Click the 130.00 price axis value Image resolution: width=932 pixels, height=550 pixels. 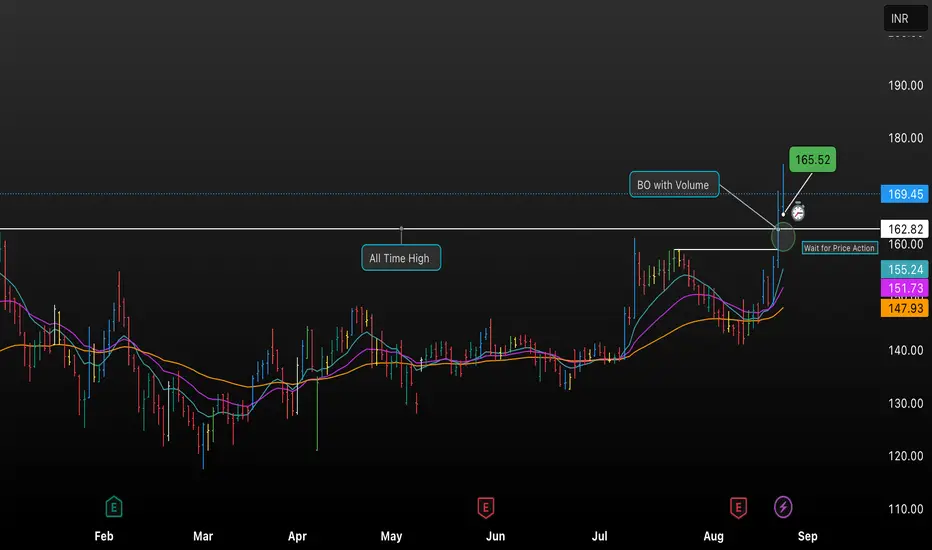pos(905,403)
